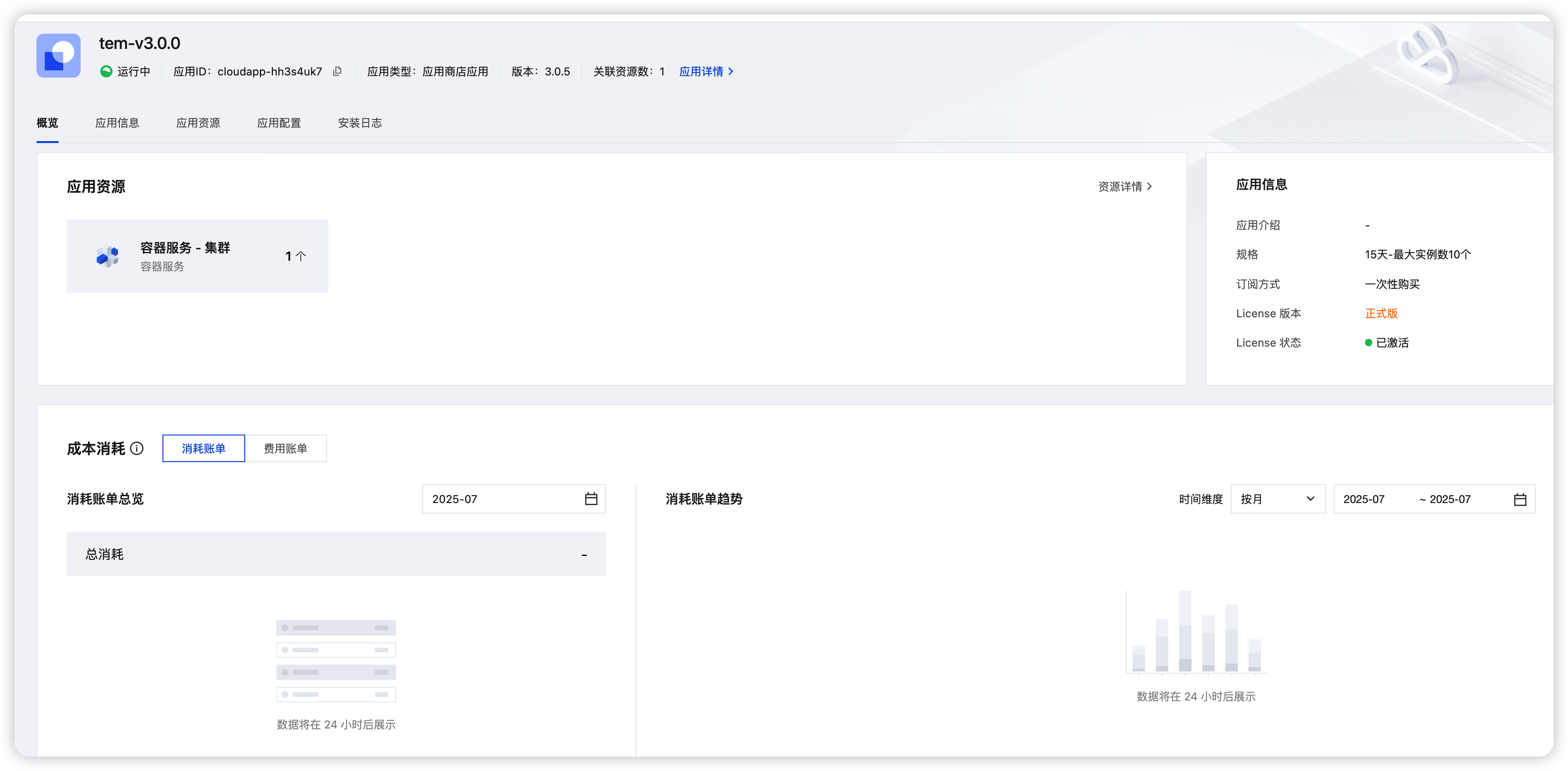Click the tem-v3.0.0 application logo icon

(x=59, y=55)
